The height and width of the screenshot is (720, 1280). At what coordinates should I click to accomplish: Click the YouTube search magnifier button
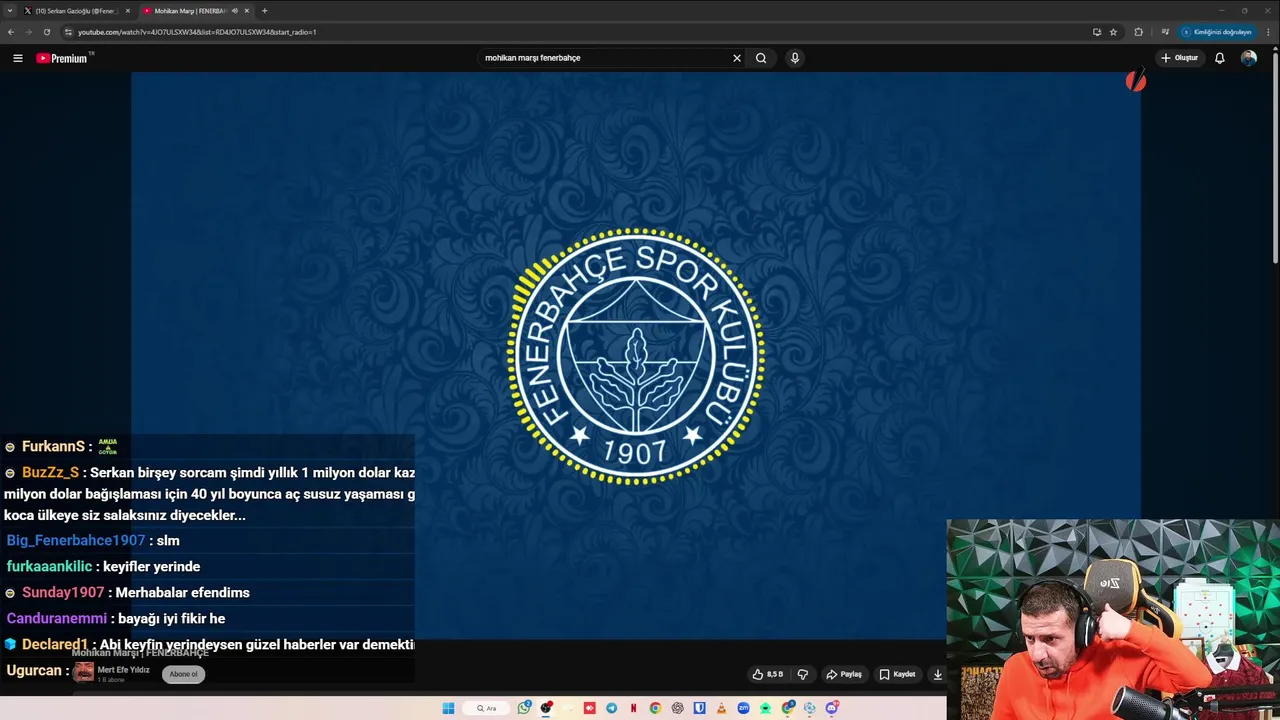(761, 58)
